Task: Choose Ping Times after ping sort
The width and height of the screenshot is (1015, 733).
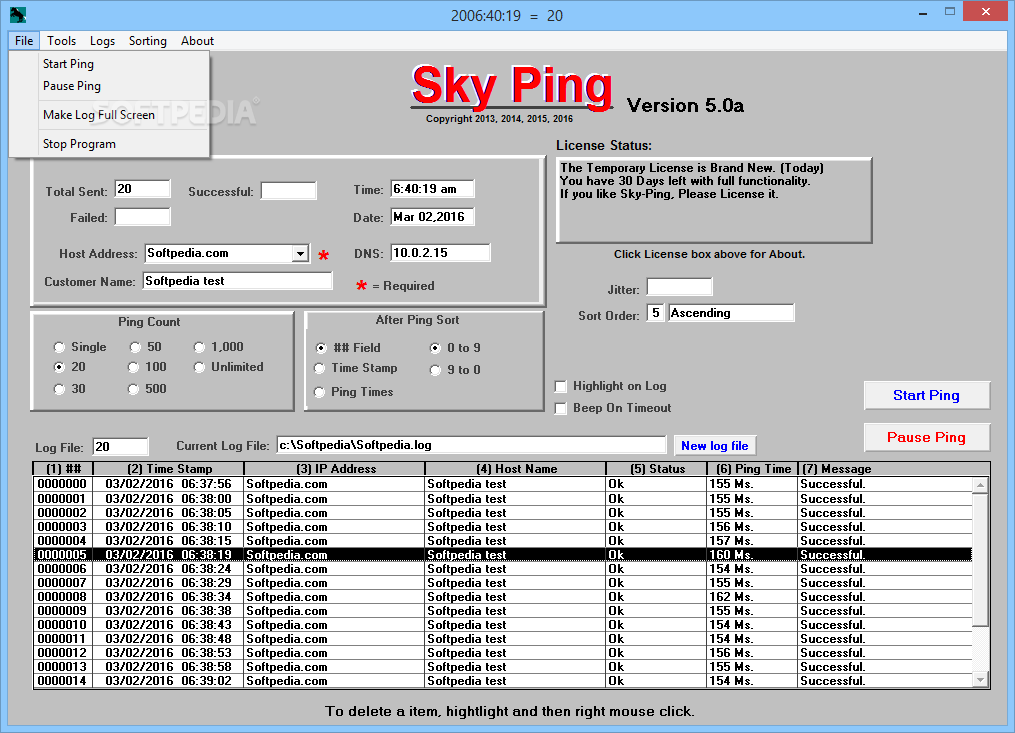Action: 353,392
